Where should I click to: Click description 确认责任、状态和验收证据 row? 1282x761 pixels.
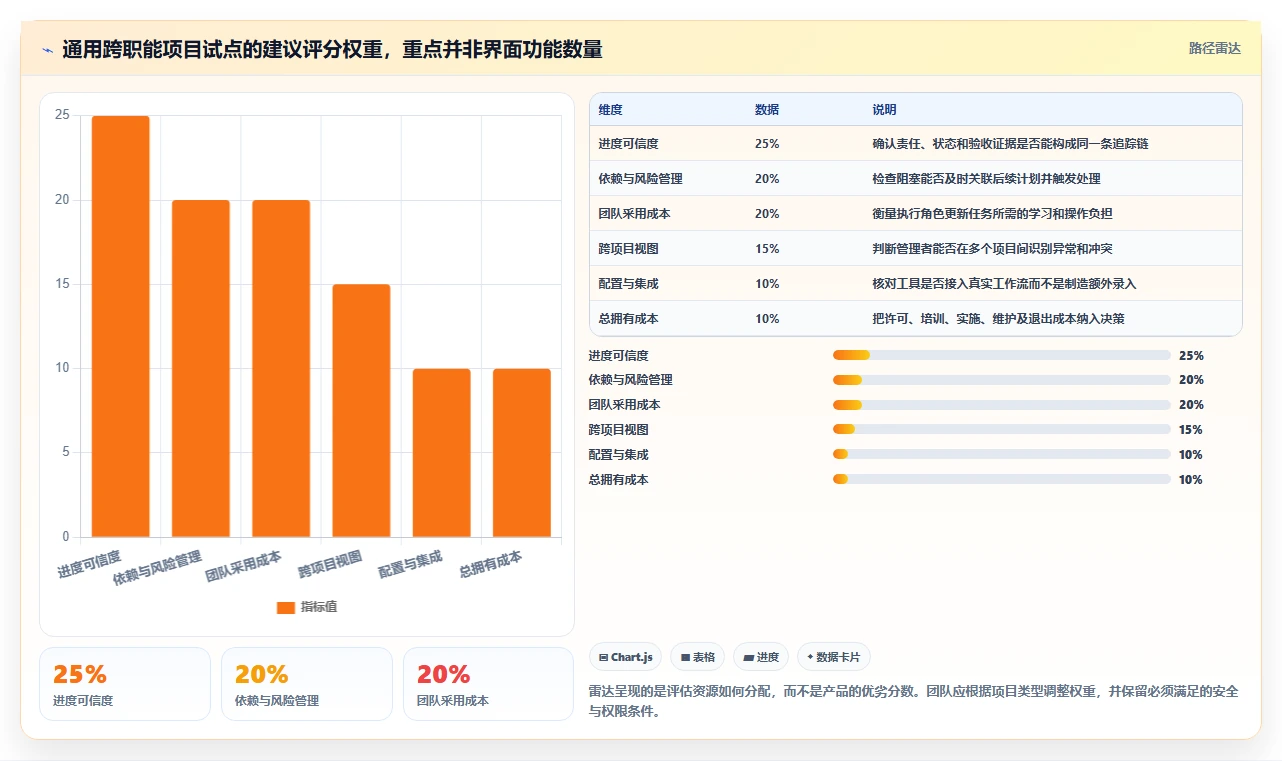tap(1010, 144)
